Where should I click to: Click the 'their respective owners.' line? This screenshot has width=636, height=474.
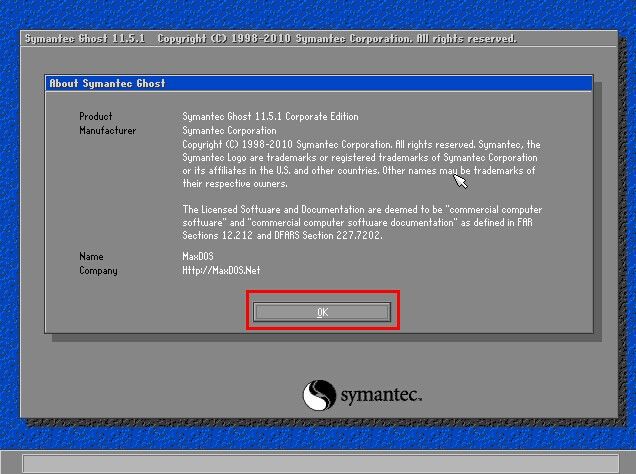[x=235, y=184]
